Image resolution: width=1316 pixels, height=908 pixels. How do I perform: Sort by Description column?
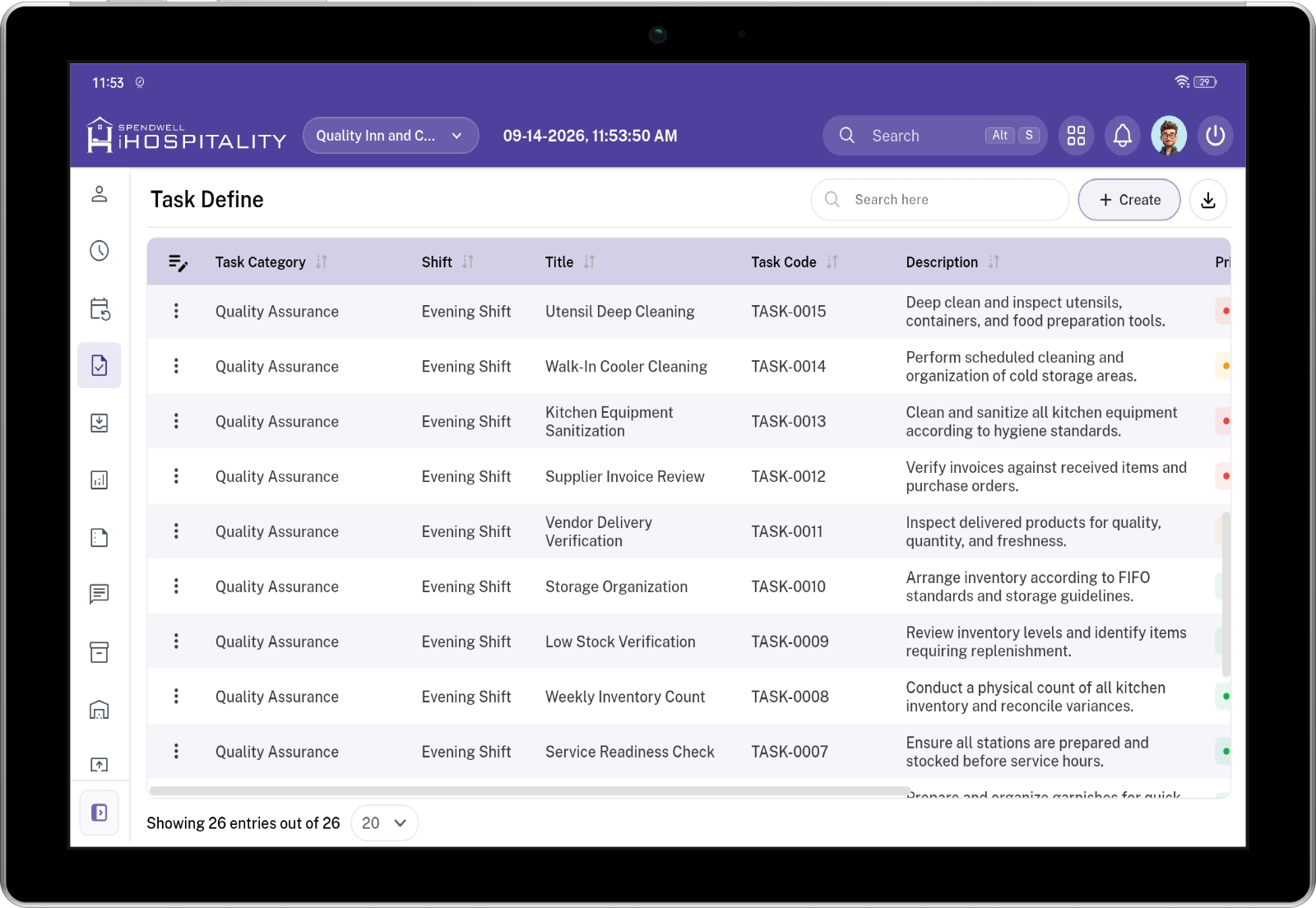tap(994, 262)
